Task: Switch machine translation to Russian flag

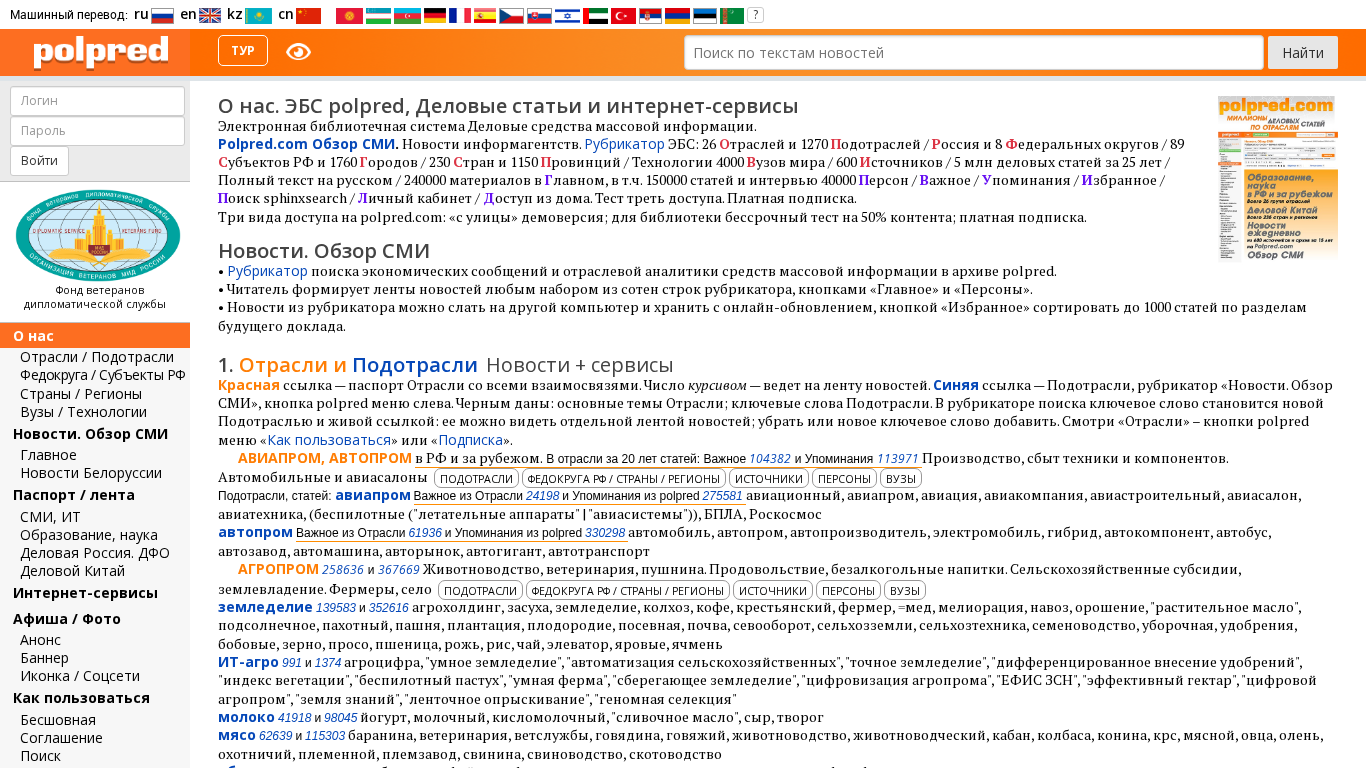Action: pyautogui.click(x=162, y=16)
